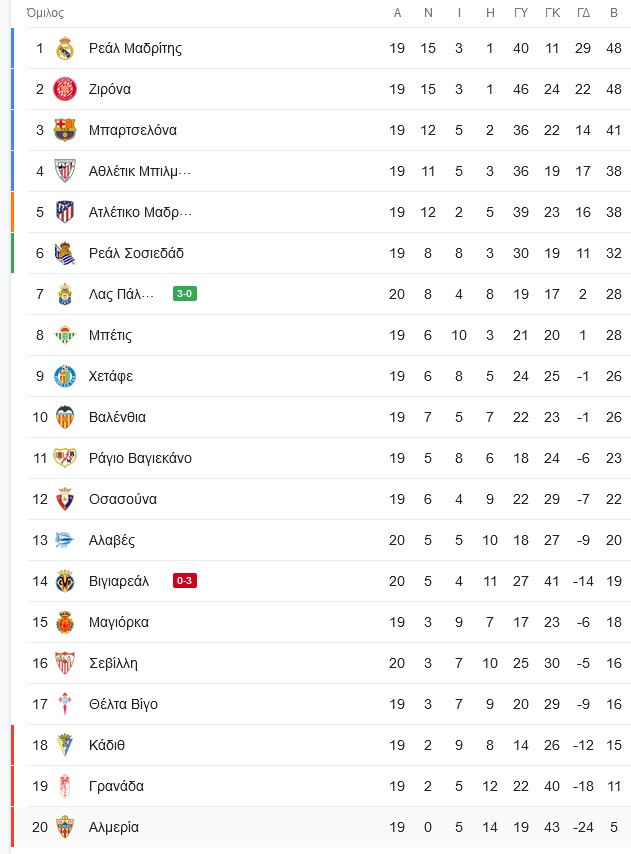Open the green 3-0 result badge
Screen dimensions: 631x854
pos(185,294)
